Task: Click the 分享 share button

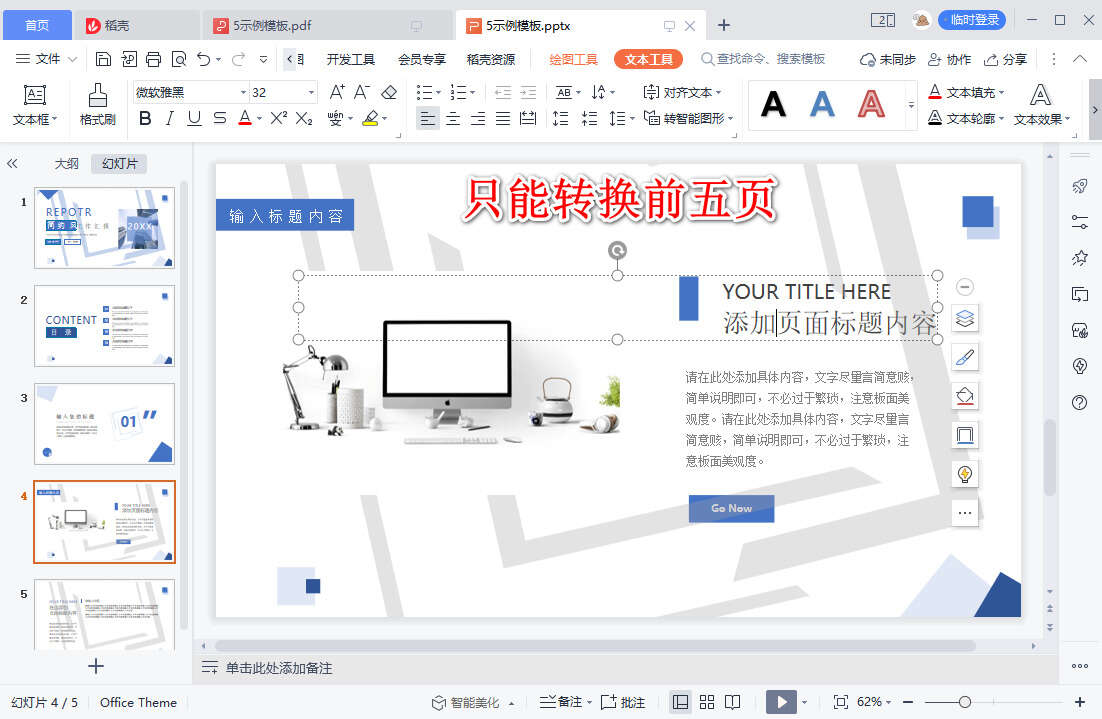Action: pos(1006,59)
